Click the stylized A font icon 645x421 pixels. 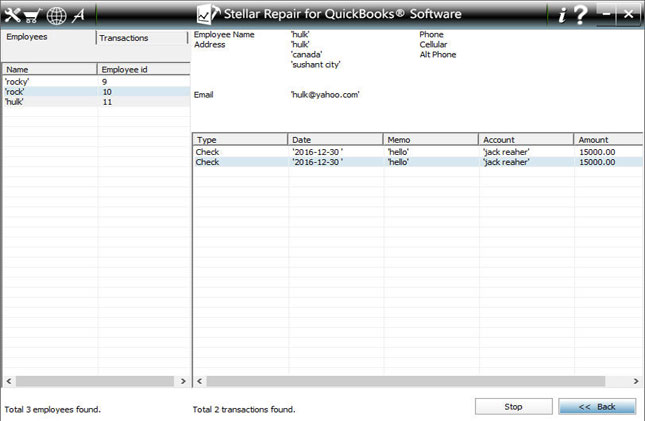78,15
